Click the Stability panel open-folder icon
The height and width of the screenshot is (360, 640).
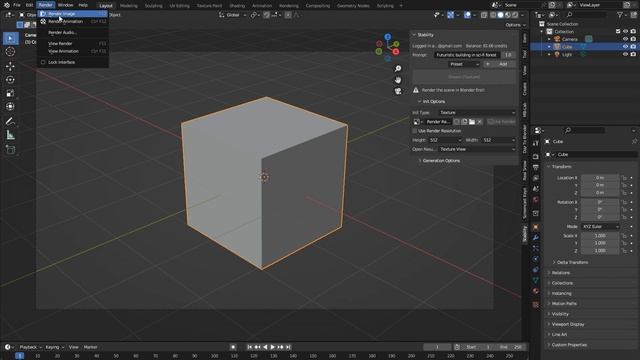472,122
